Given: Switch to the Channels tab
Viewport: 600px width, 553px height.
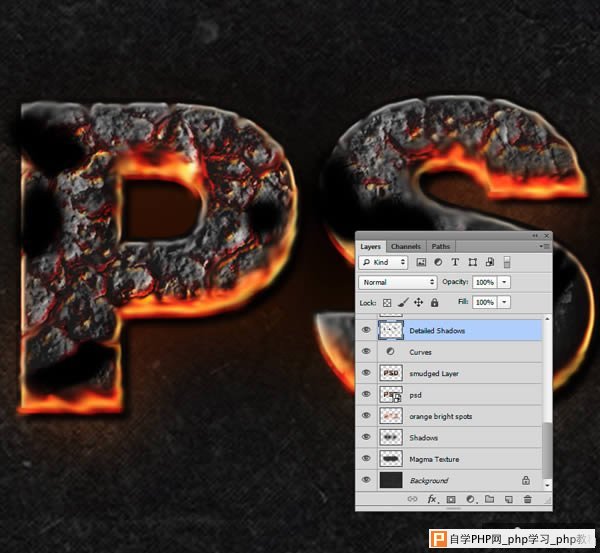Looking at the screenshot, I should (406, 246).
